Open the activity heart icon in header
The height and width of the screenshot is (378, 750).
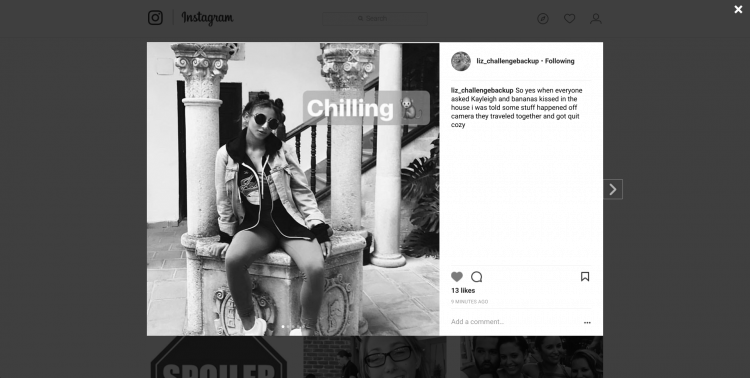click(x=569, y=19)
